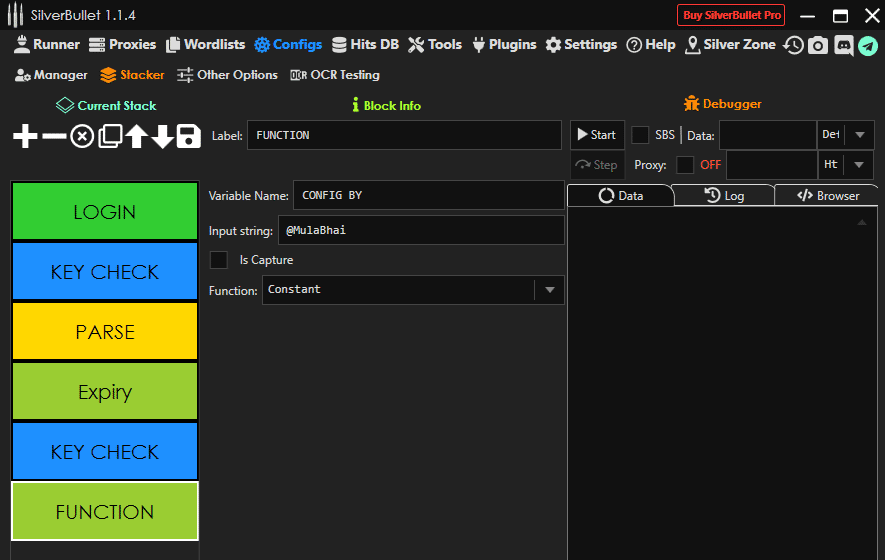Click the clone block icon

click(x=110, y=137)
